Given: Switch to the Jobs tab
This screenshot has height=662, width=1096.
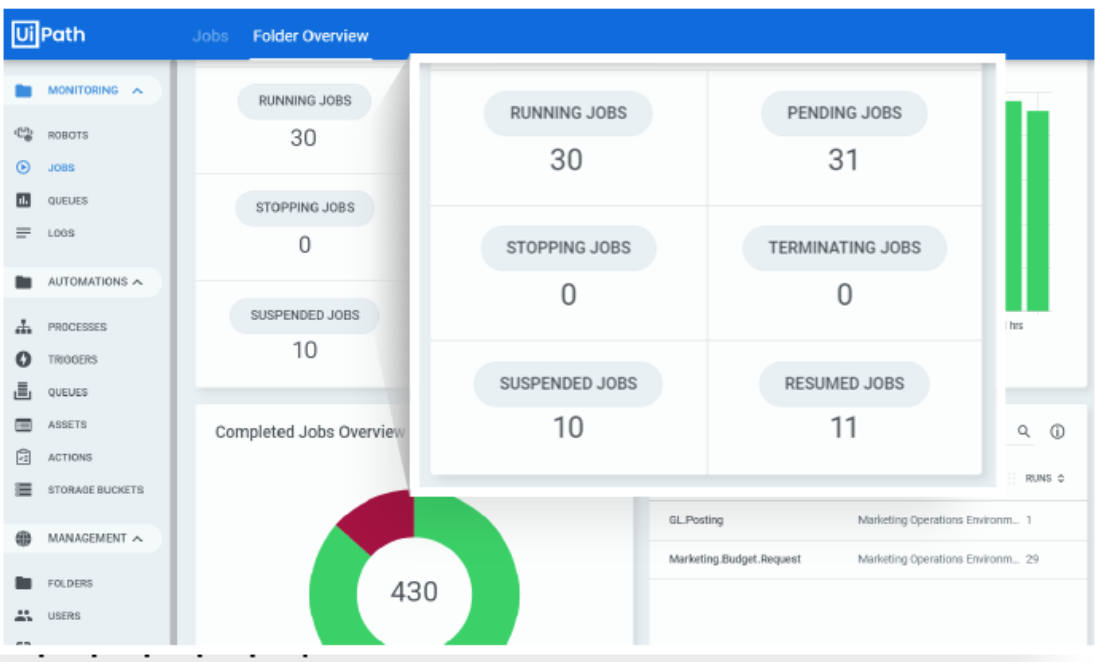Looking at the screenshot, I should click(210, 36).
